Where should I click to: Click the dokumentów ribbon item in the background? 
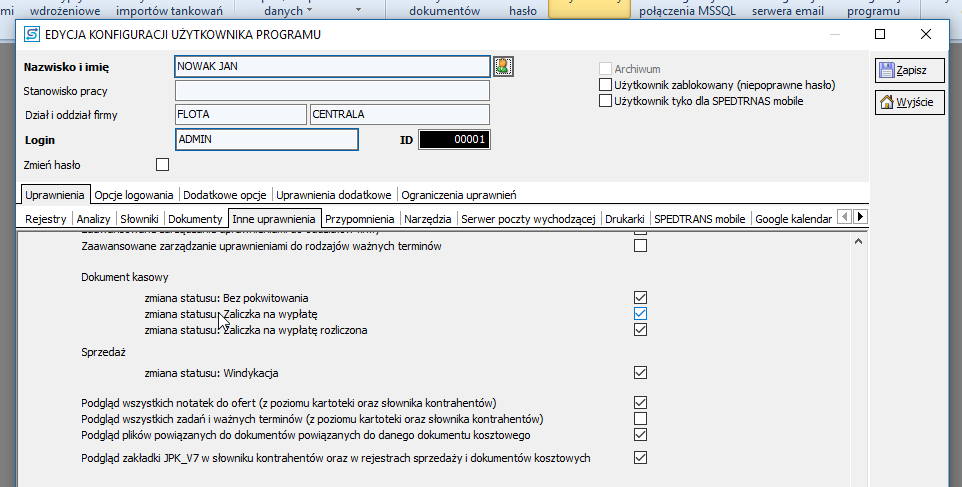point(444,11)
